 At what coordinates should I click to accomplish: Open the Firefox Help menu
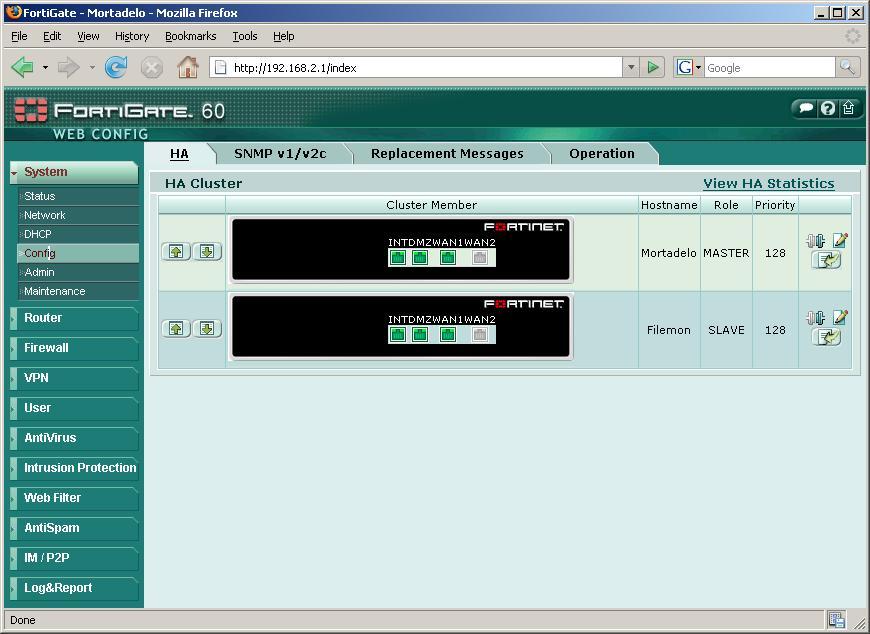[x=284, y=36]
